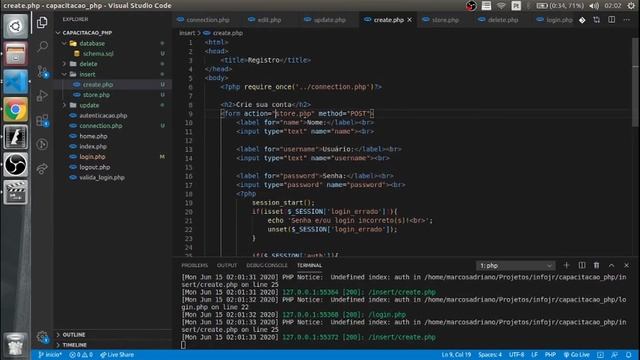This screenshot has width=640, height=360.
Task: Expand the TIMELINE section
Action: coord(74,345)
